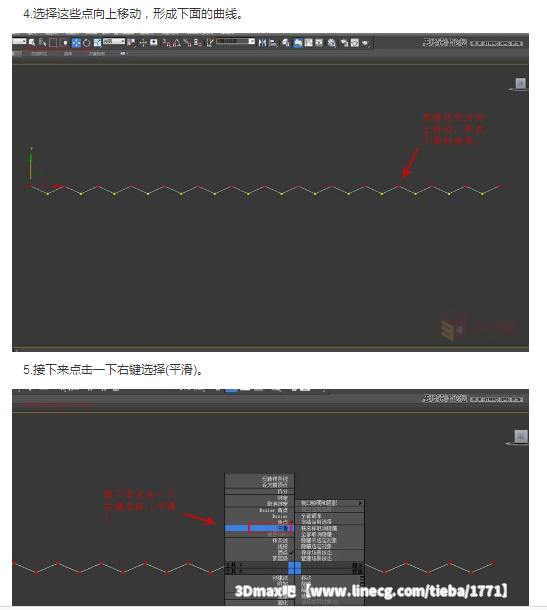Click 变换 quad menu header
Screen dimensions: 547x610
click(x=358, y=571)
